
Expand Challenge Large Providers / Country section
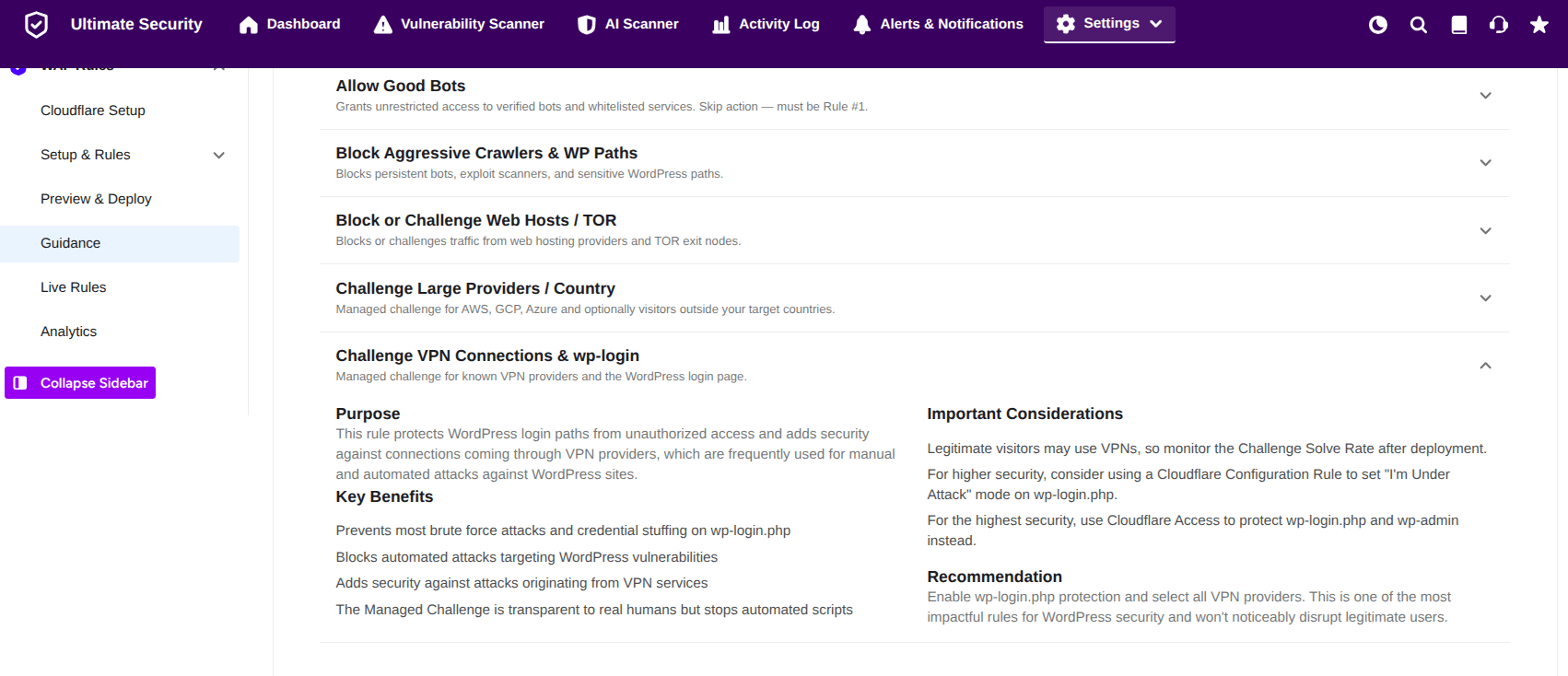pos(1485,298)
